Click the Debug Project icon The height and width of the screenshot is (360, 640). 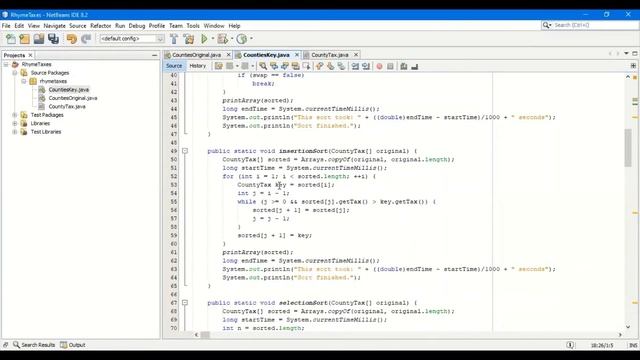click(222, 39)
